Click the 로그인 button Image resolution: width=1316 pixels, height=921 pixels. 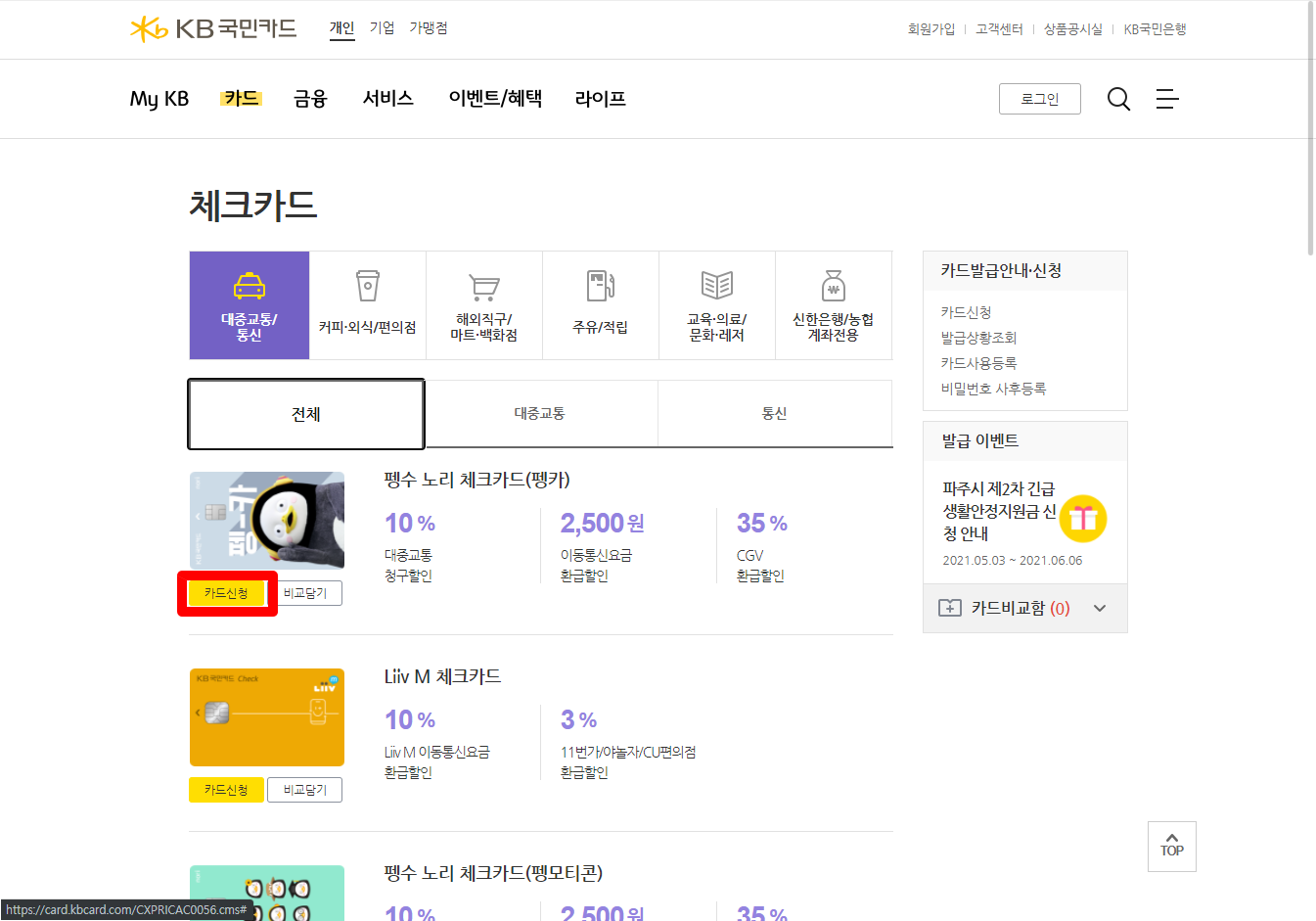tap(1040, 99)
